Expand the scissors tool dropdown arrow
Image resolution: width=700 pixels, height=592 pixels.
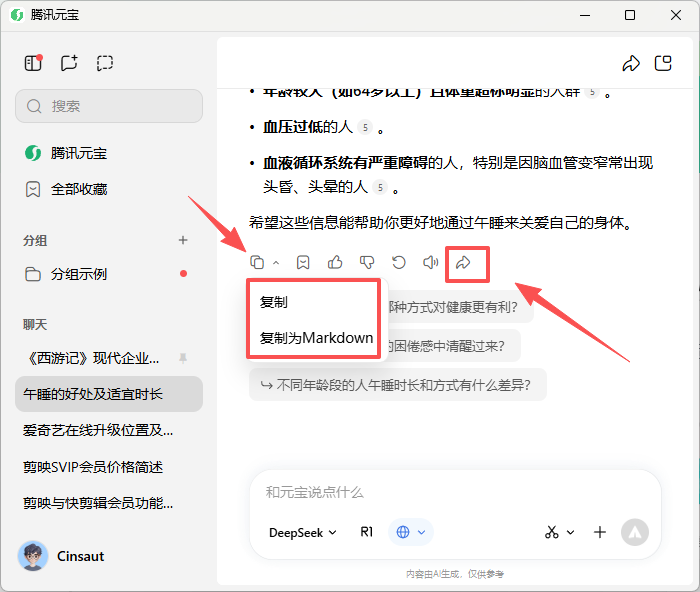[x=570, y=532]
